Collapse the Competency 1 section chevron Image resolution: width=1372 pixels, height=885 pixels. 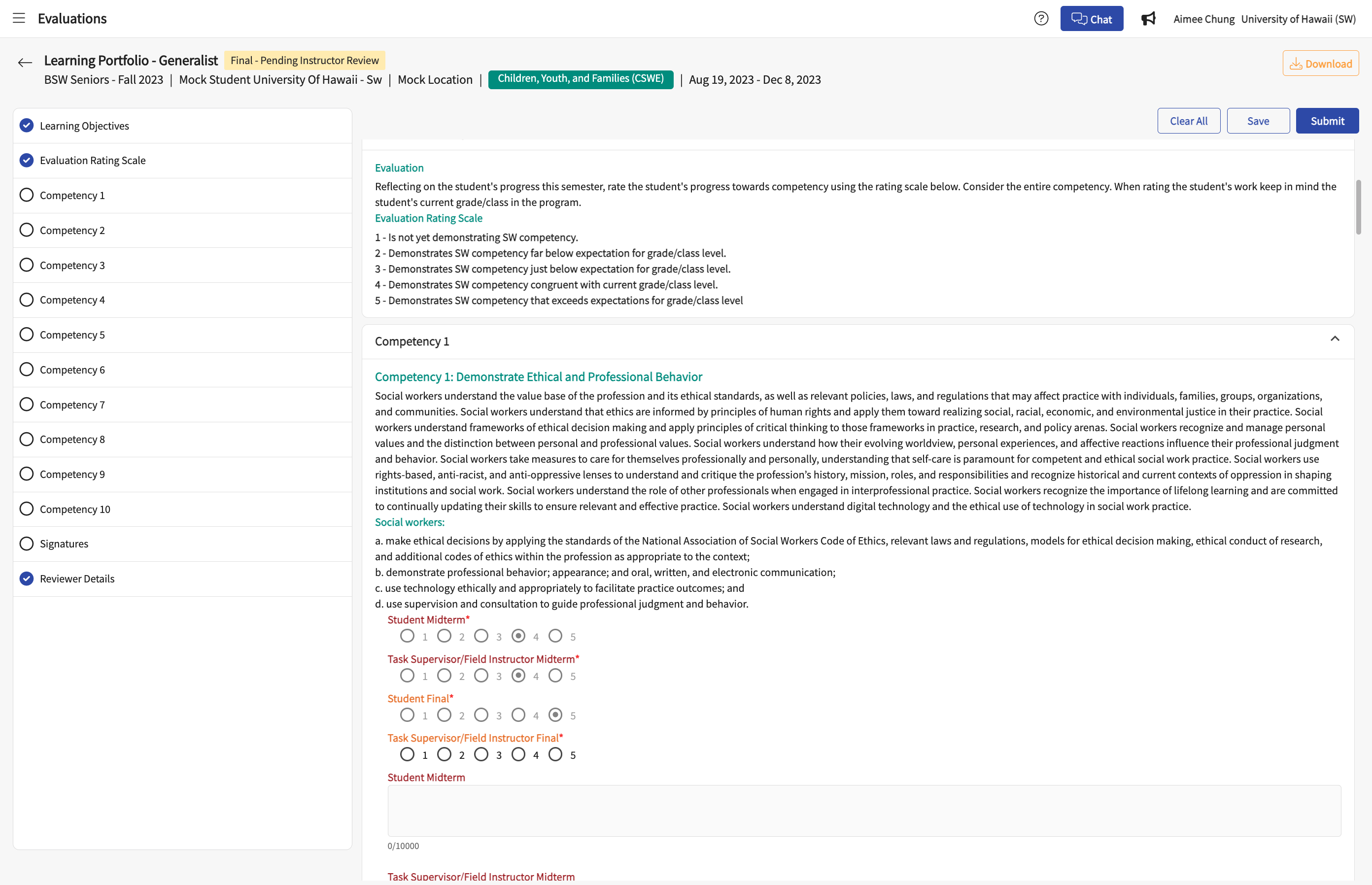click(x=1335, y=339)
